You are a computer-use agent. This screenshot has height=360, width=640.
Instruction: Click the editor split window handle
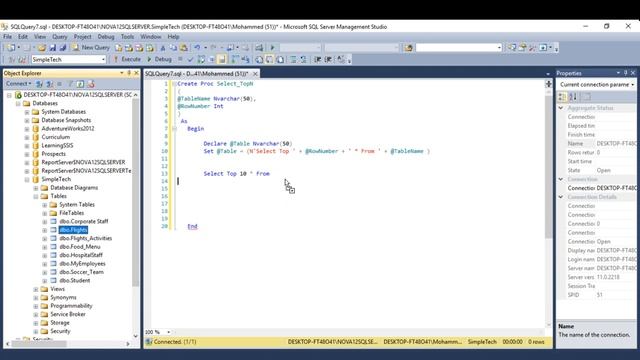coord(549,84)
